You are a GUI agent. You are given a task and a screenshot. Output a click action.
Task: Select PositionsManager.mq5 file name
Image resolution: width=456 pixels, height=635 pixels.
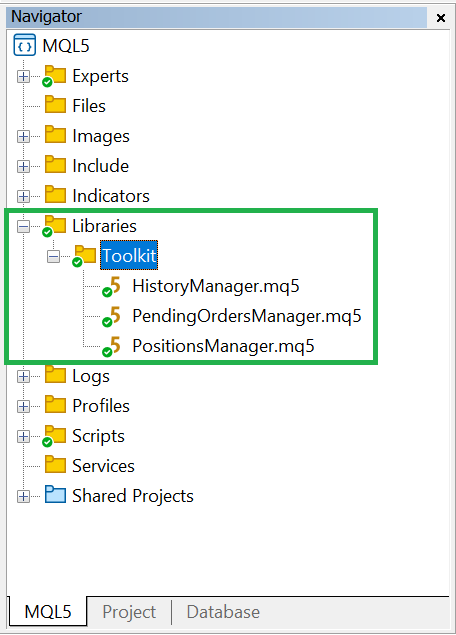pos(223,346)
